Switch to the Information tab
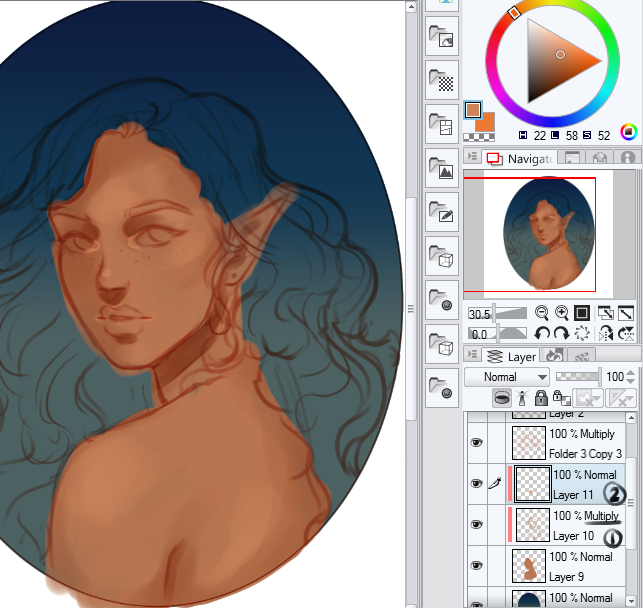Screen dimensions: 643x608 tap(627, 157)
